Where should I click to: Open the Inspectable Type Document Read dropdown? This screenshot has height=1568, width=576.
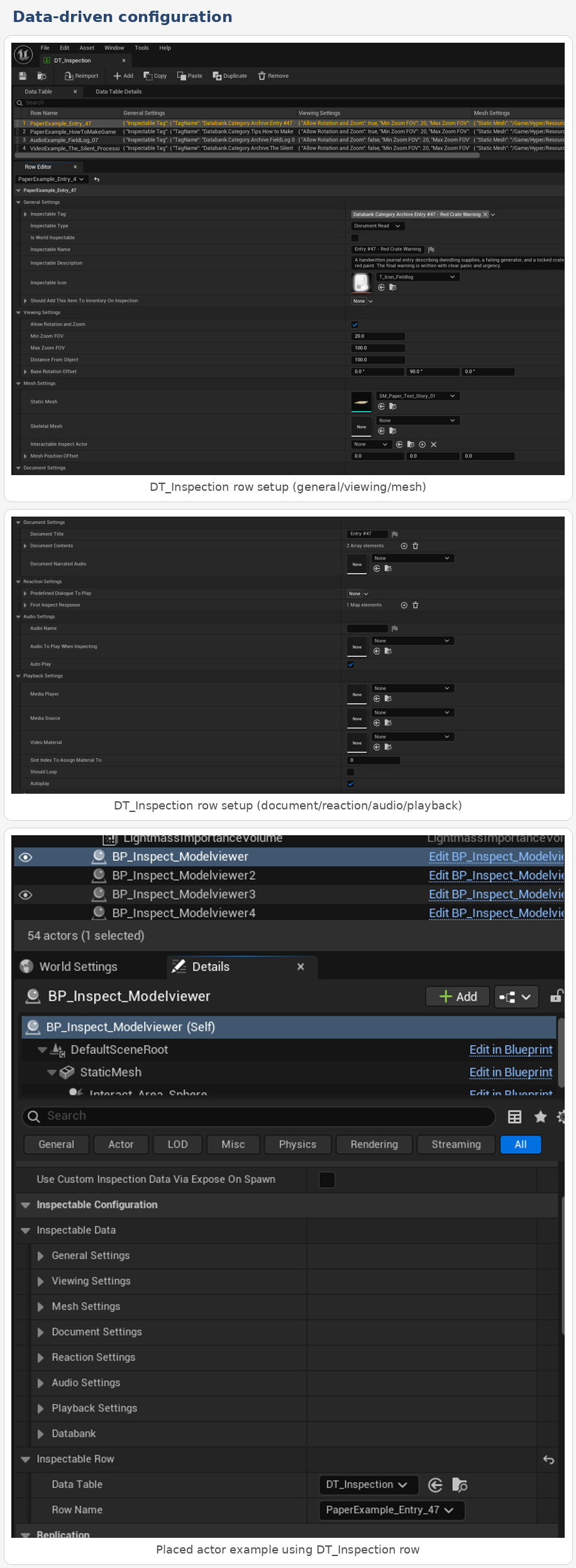377,226
